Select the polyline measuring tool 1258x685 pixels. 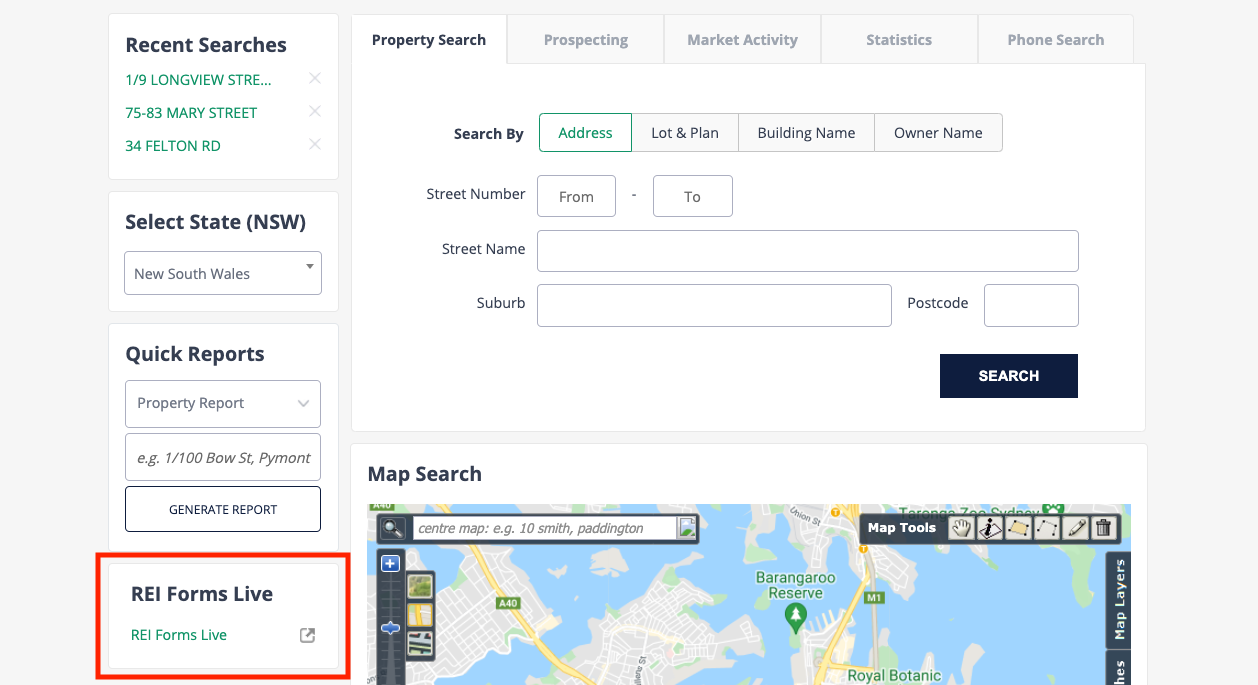[x=1046, y=527]
